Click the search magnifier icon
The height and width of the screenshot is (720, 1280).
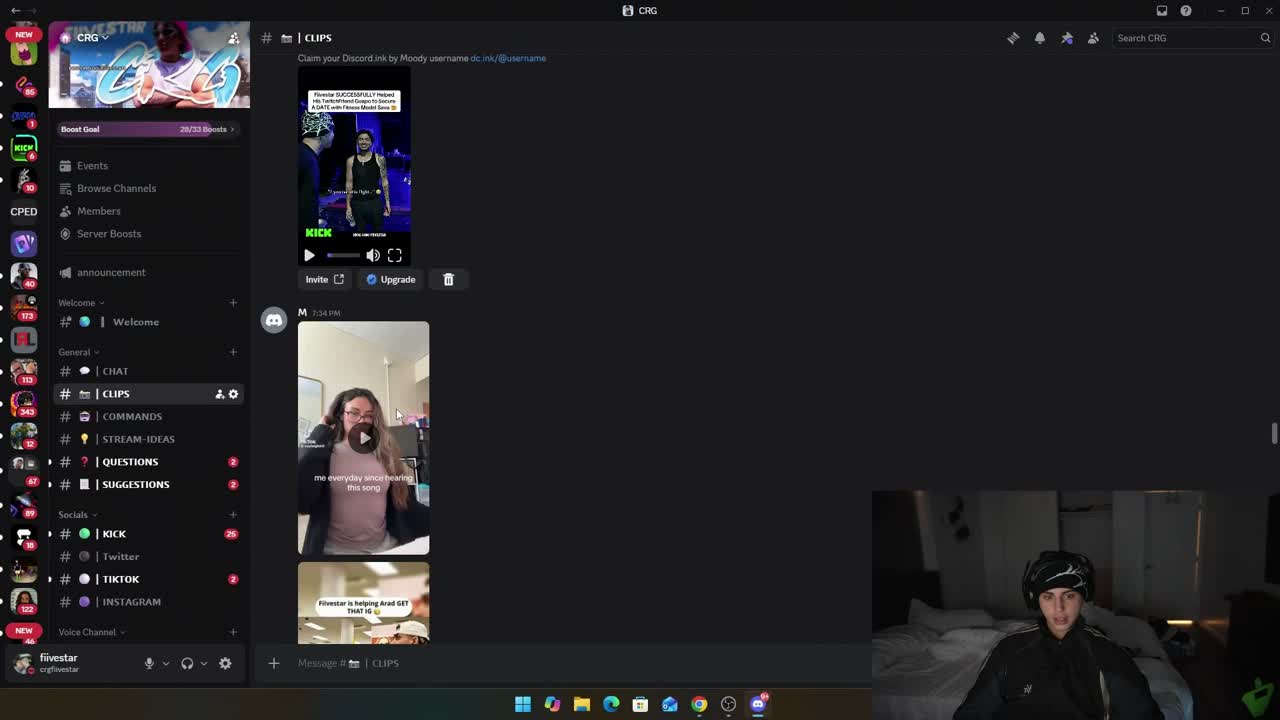pos(1265,38)
